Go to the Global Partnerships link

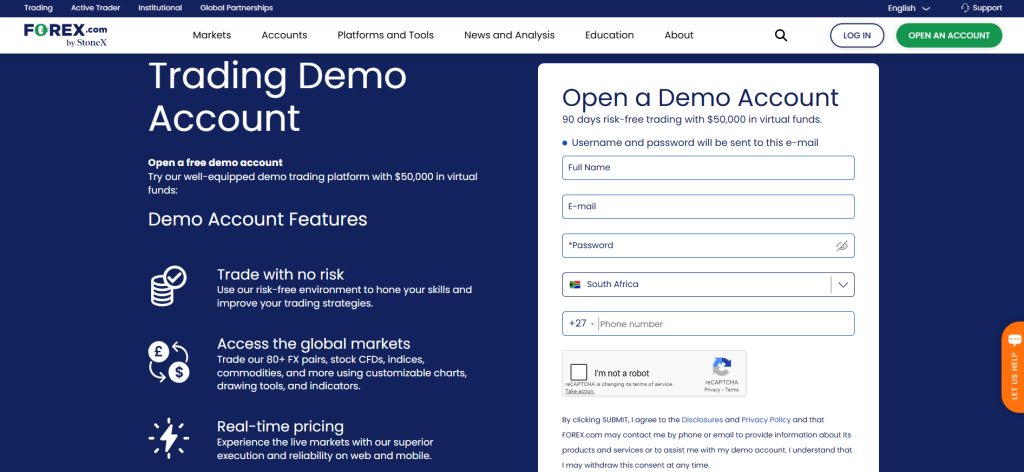click(236, 8)
